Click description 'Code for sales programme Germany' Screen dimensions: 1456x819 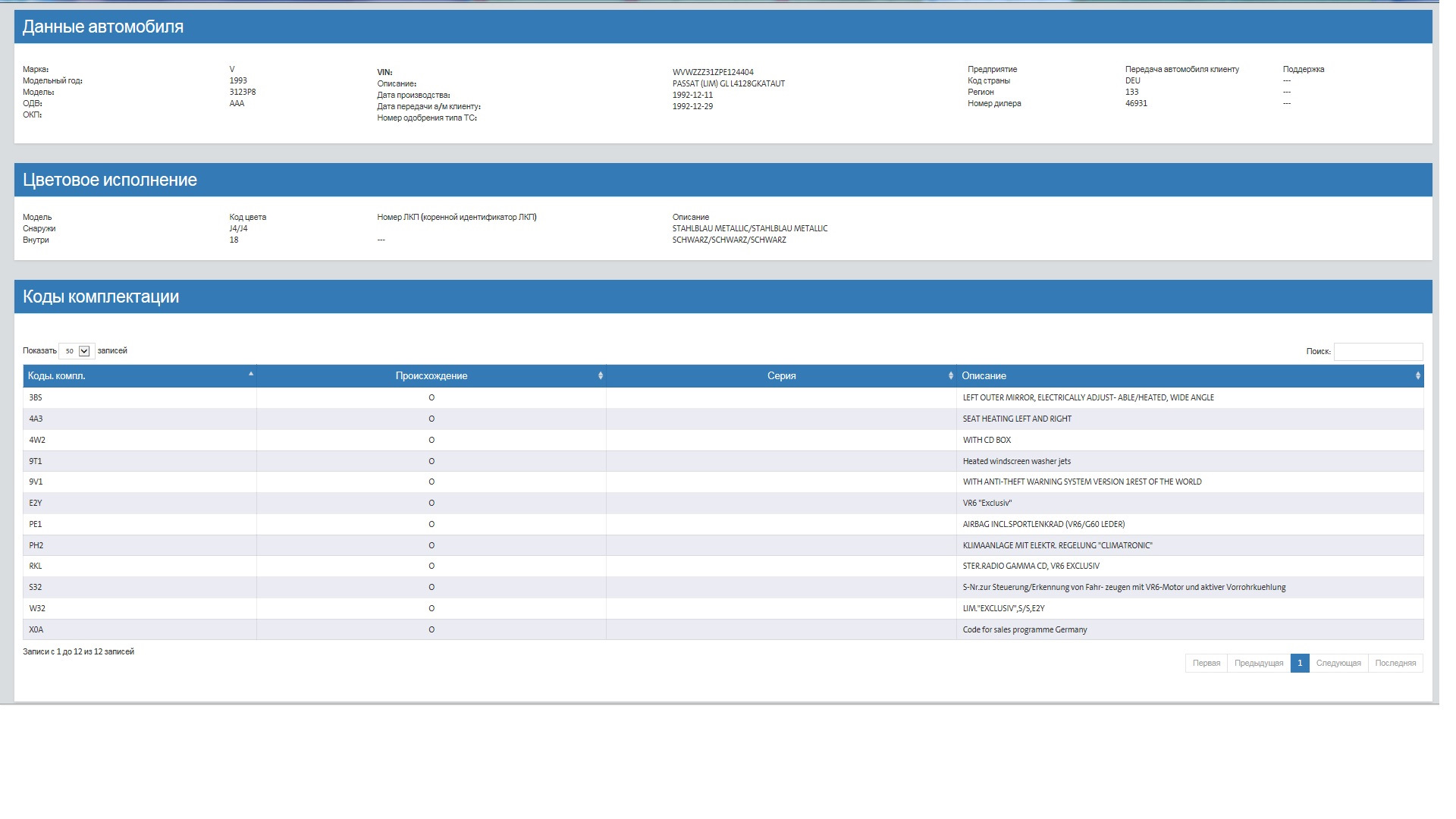tap(1025, 629)
